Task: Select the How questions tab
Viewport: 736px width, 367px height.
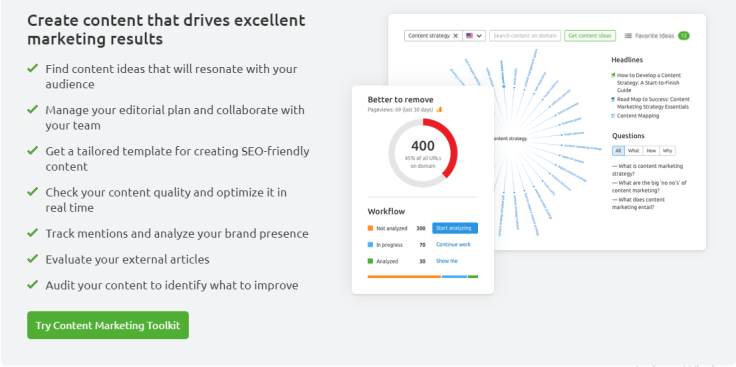Action: pyautogui.click(x=651, y=151)
